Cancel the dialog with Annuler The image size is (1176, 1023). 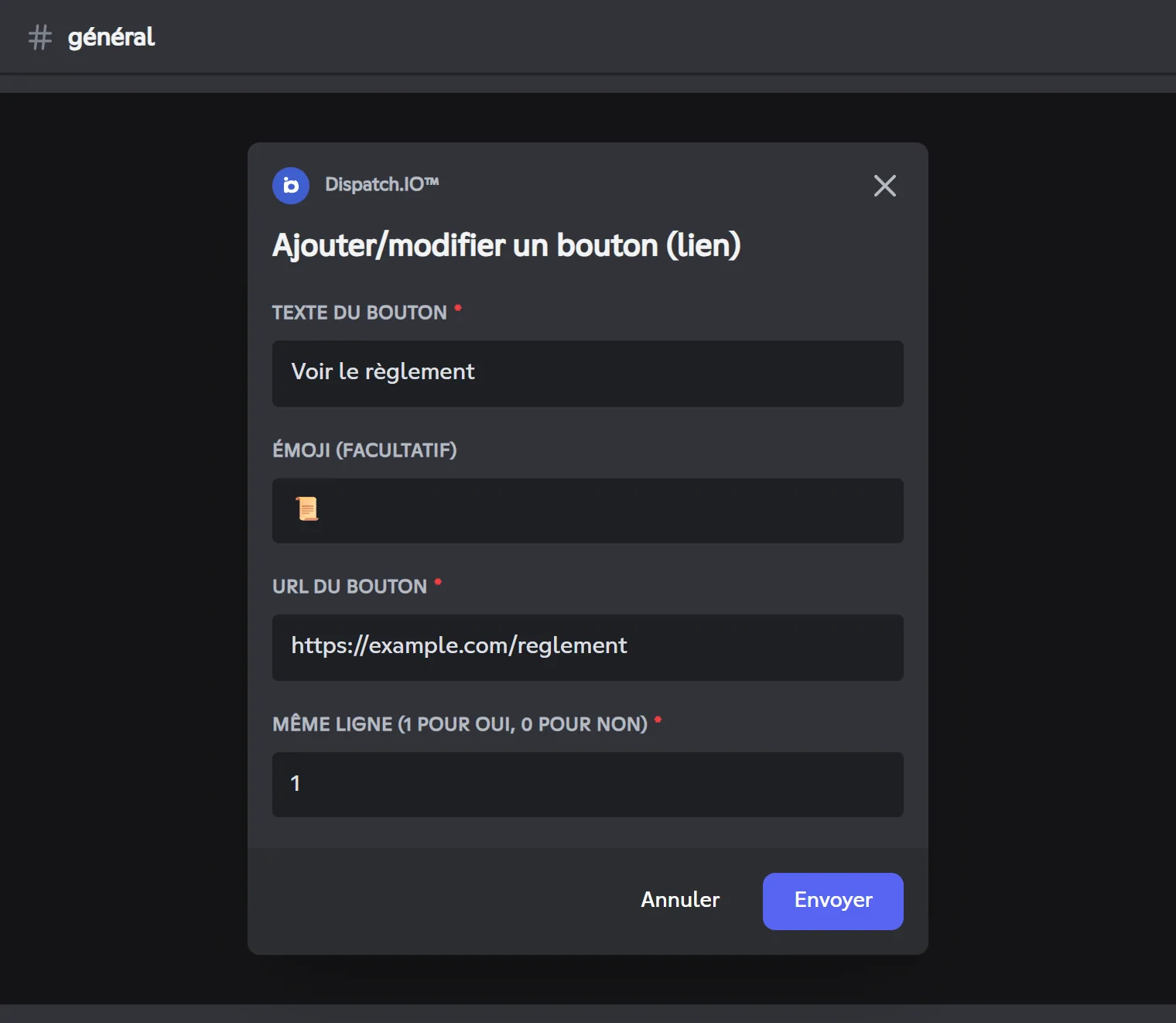click(x=680, y=900)
